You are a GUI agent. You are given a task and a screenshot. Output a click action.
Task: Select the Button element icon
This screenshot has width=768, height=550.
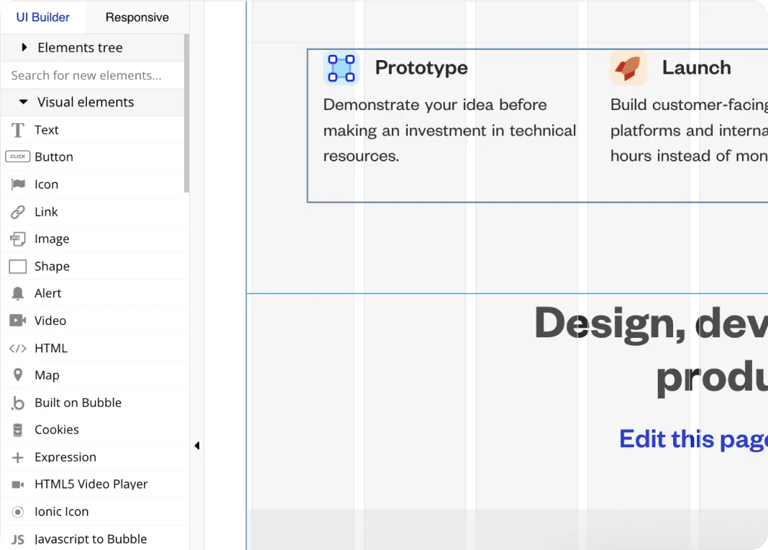click(18, 157)
